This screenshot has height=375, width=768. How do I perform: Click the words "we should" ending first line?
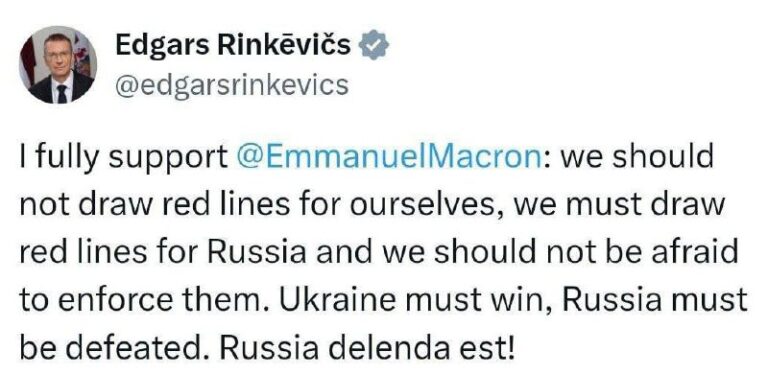point(637,157)
